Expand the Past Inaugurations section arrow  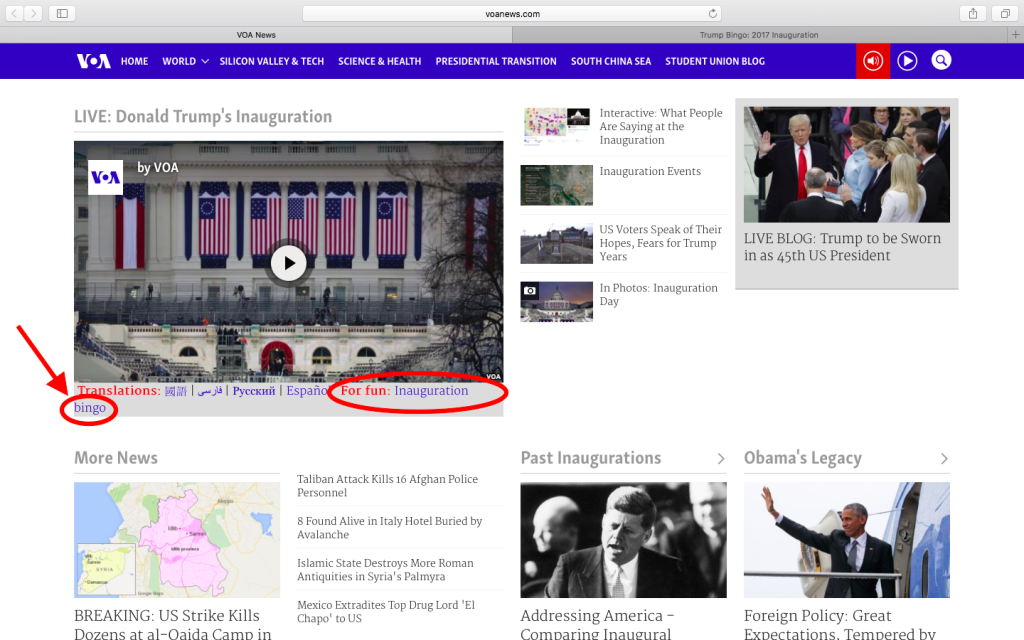click(721, 458)
